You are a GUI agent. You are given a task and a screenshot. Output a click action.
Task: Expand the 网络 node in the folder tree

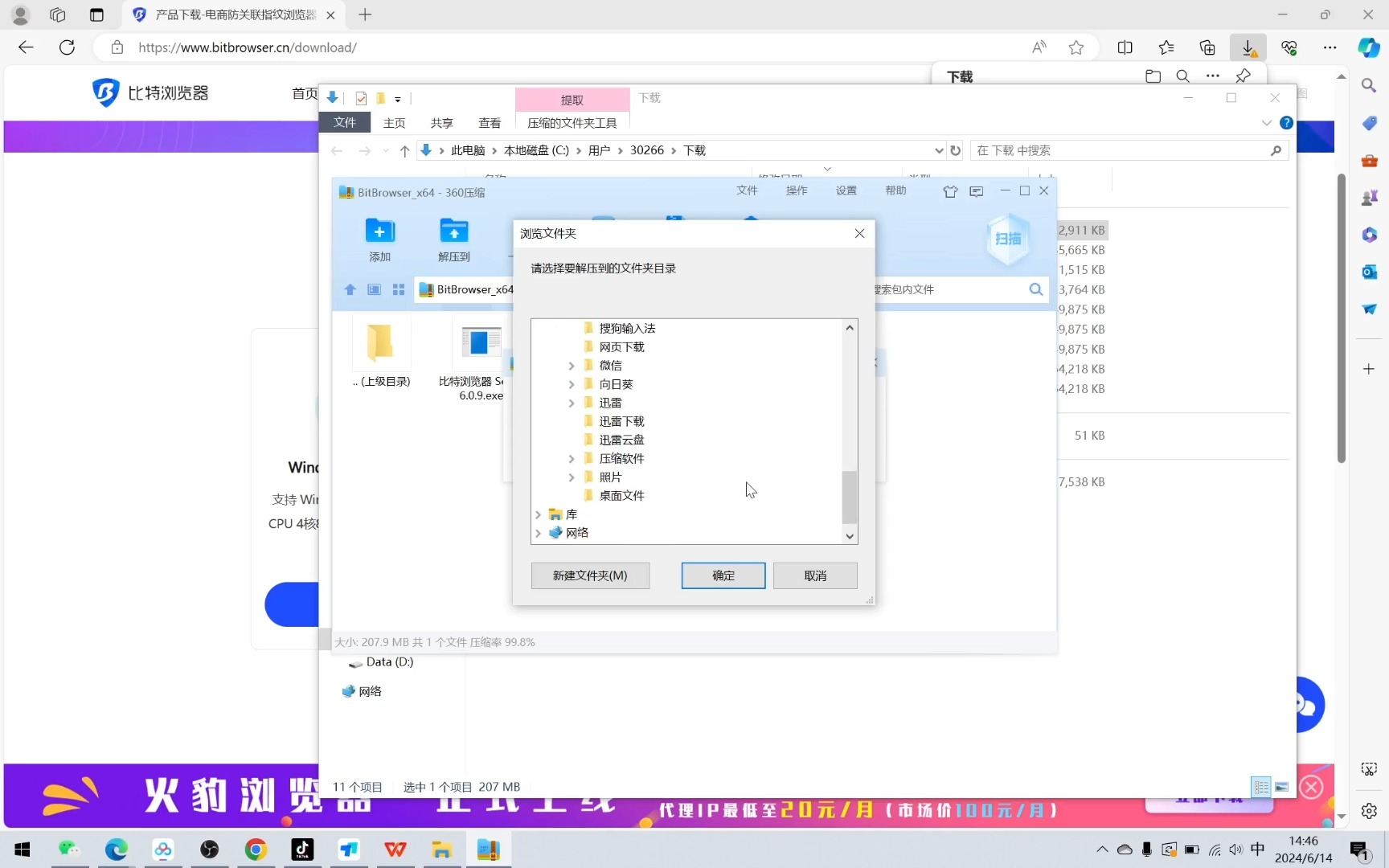coord(539,532)
